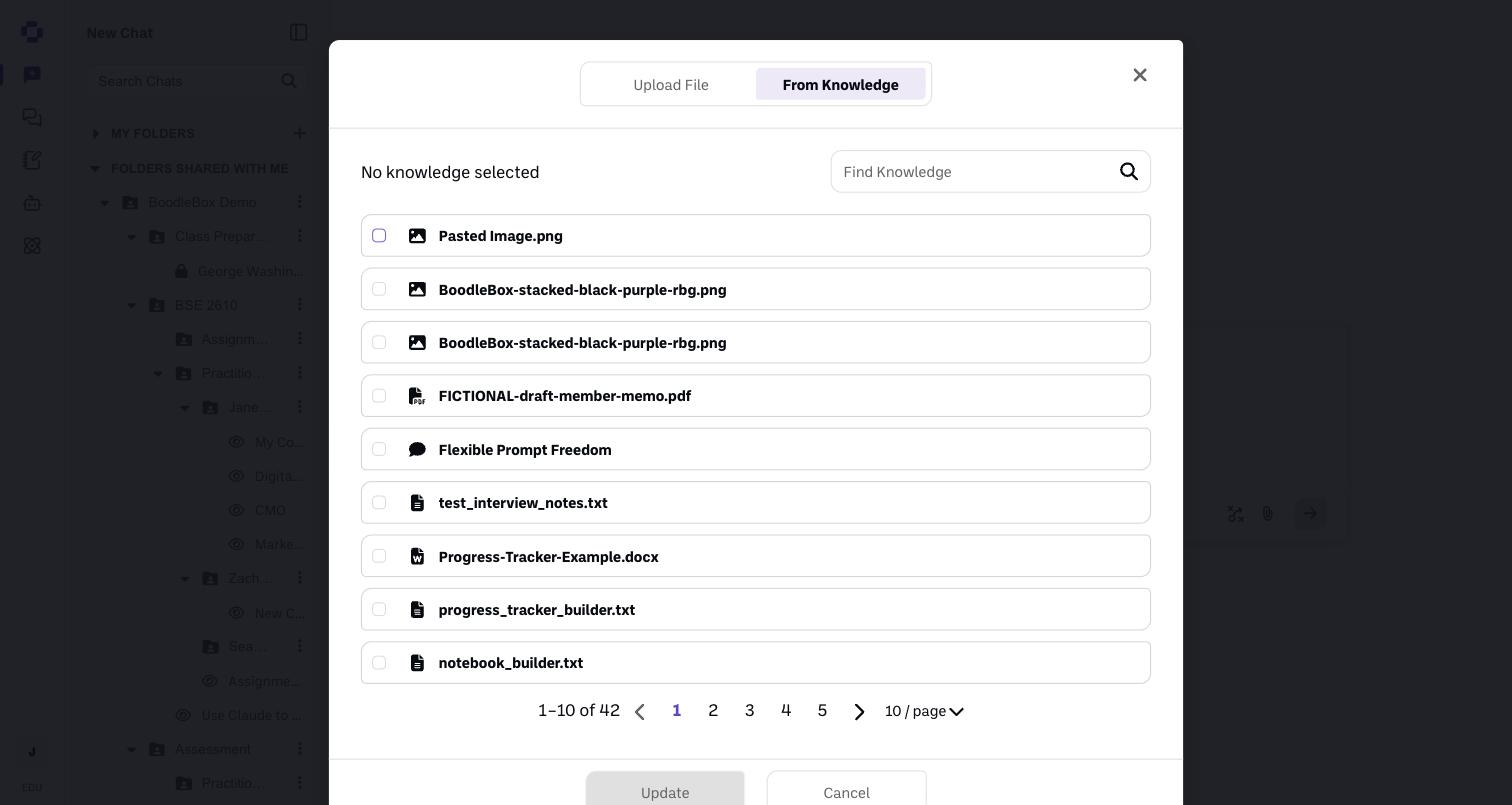Click the search magnifier in Find Knowledge
This screenshot has height=805, width=1512.
pyautogui.click(x=1129, y=172)
